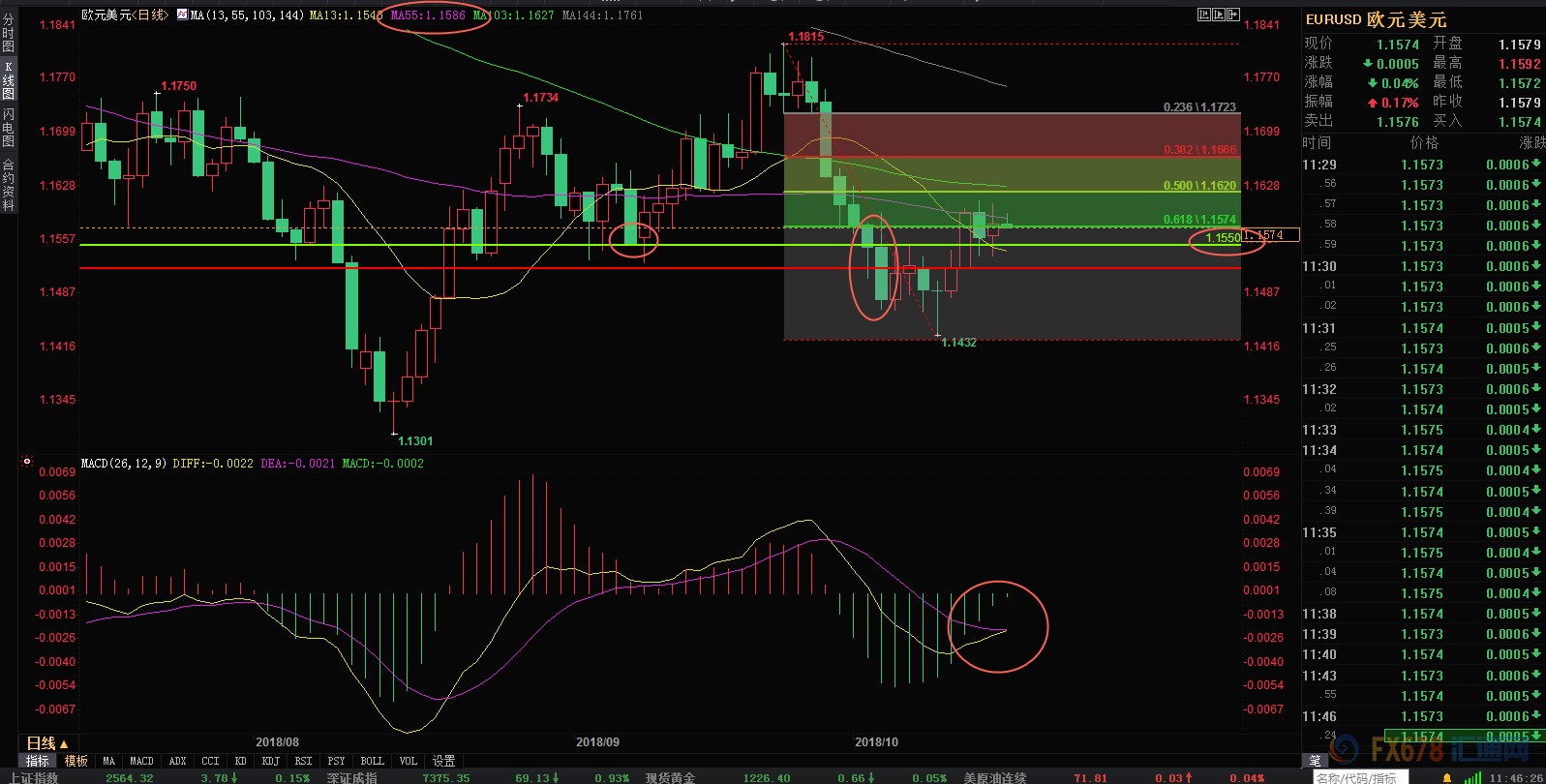Viewport: 1546px width, 784px height.
Task: Click the 价格 column header
Action: pyautogui.click(x=1424, y=142)
